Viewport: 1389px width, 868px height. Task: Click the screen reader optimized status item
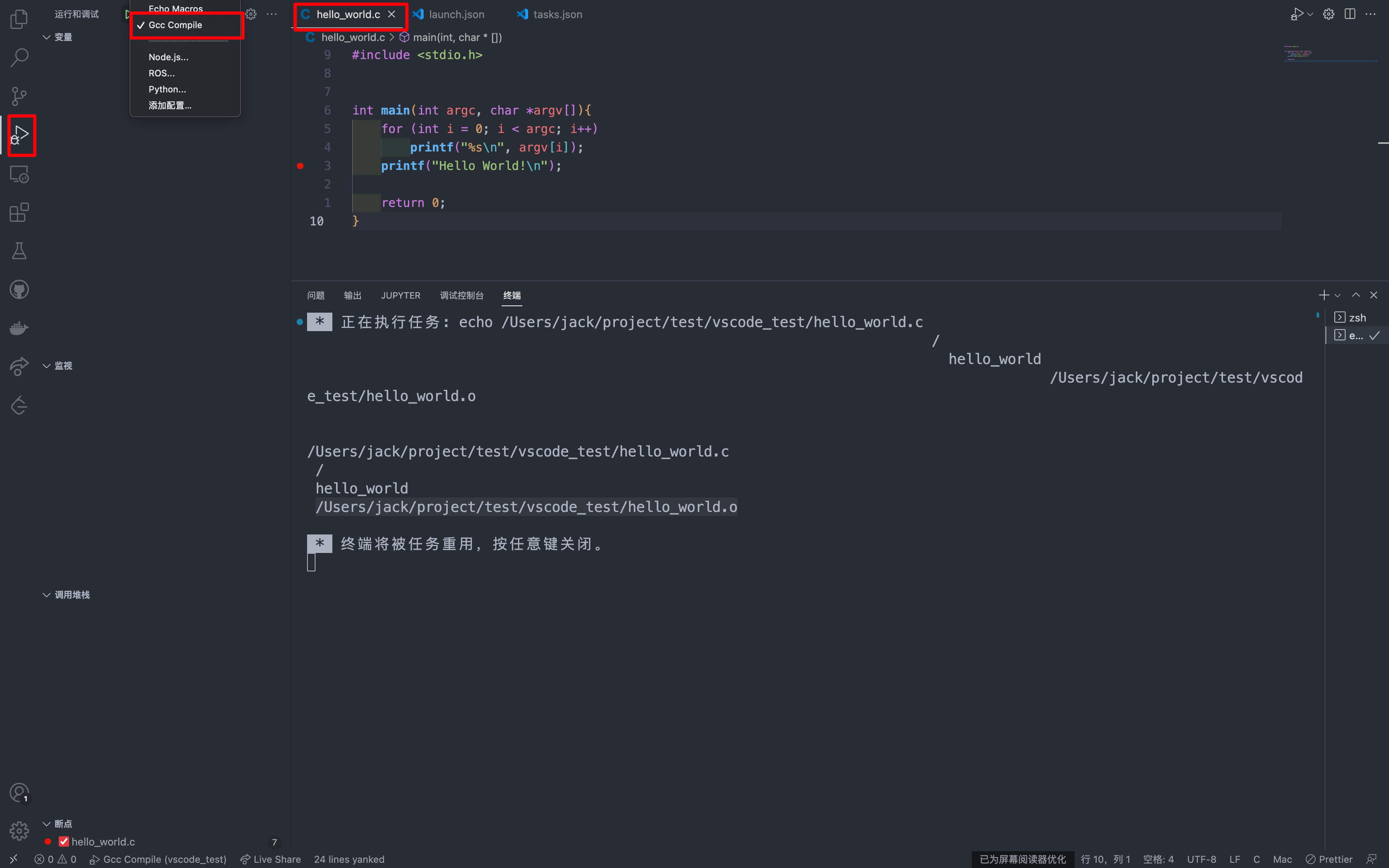[1023, 859]
